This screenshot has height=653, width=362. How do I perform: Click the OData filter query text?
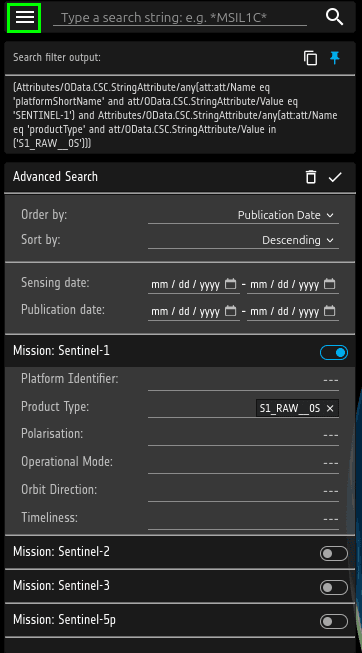[175, 115]
